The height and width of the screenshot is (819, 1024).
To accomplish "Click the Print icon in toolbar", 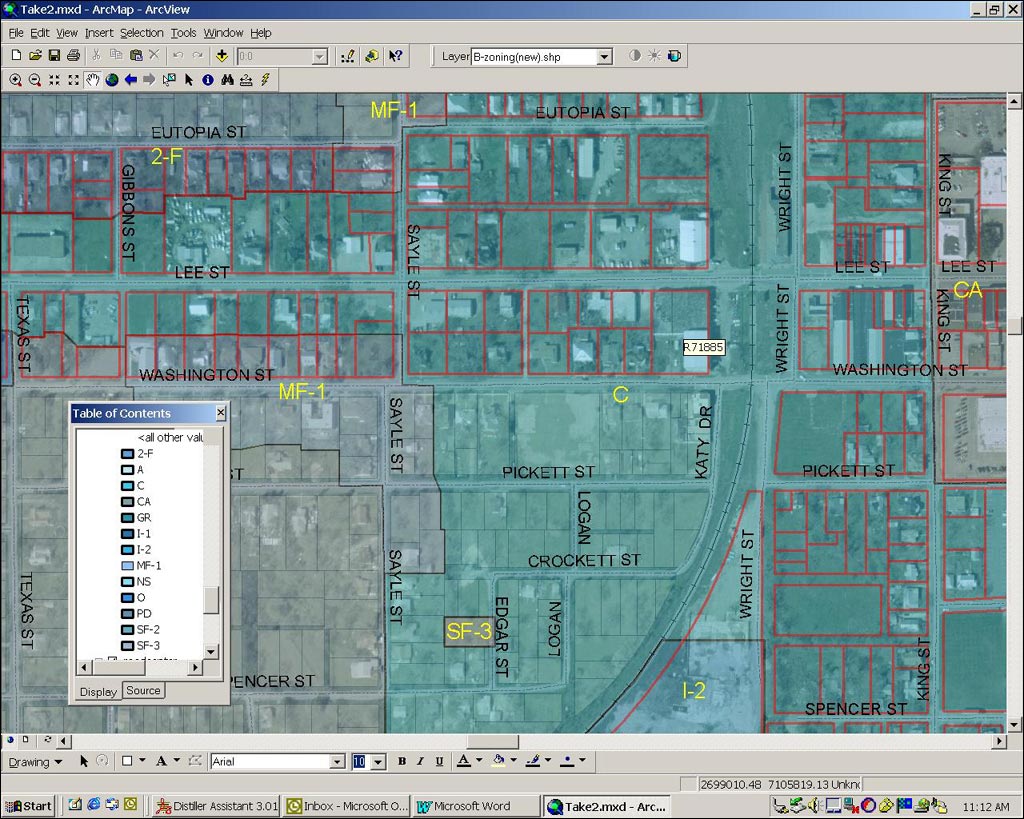I will pos(73,57).
